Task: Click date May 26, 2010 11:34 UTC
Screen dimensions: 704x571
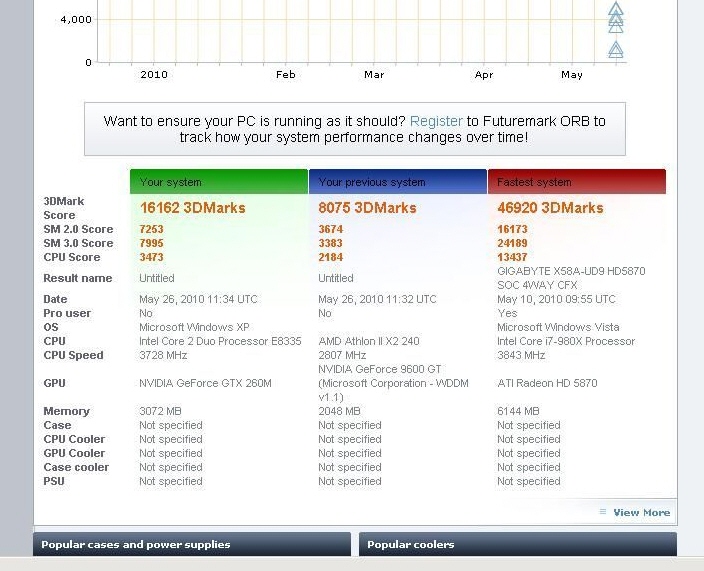Action: [198, 299]
